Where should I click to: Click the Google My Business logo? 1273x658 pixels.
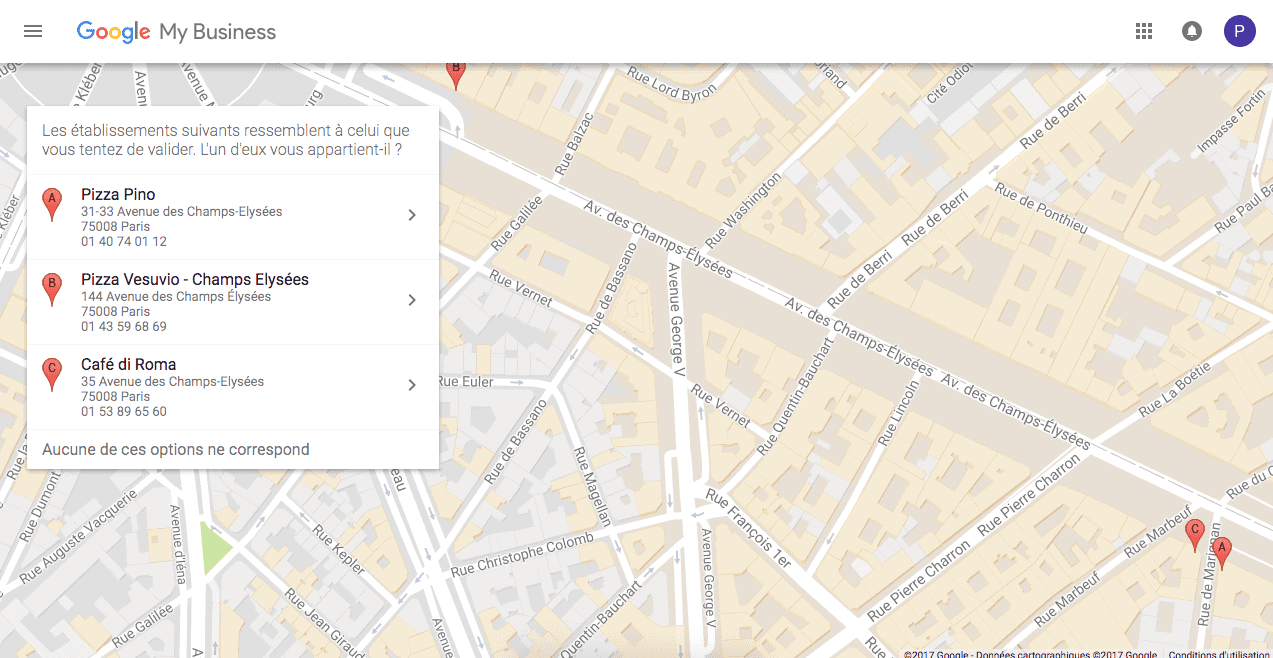click(176, 32)
